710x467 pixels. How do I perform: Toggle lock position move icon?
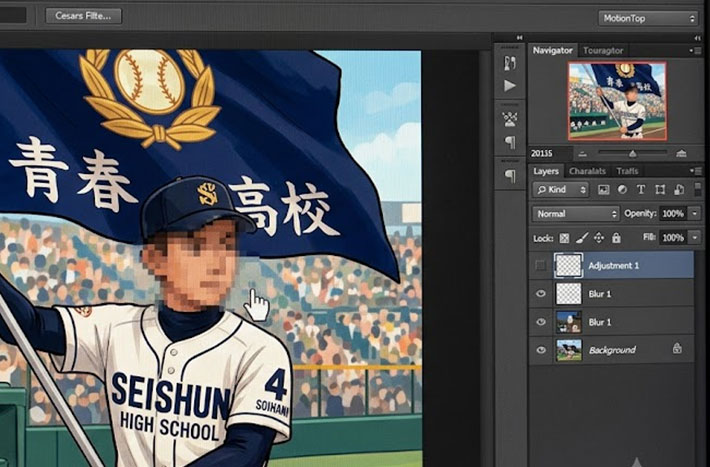tap(599, 238)
